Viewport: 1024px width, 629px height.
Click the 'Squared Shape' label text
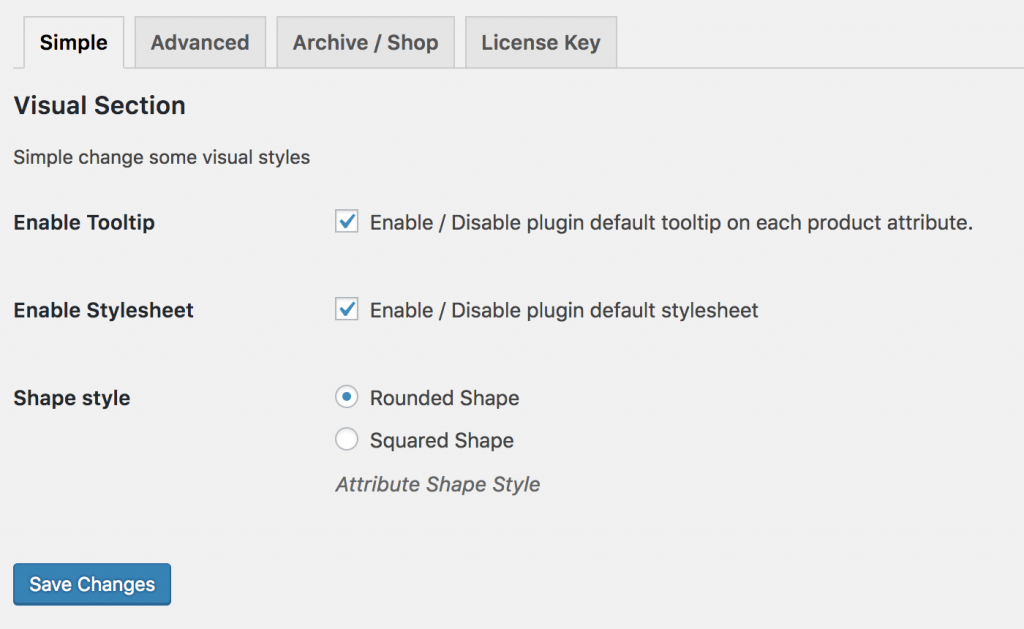coord(442,440)
